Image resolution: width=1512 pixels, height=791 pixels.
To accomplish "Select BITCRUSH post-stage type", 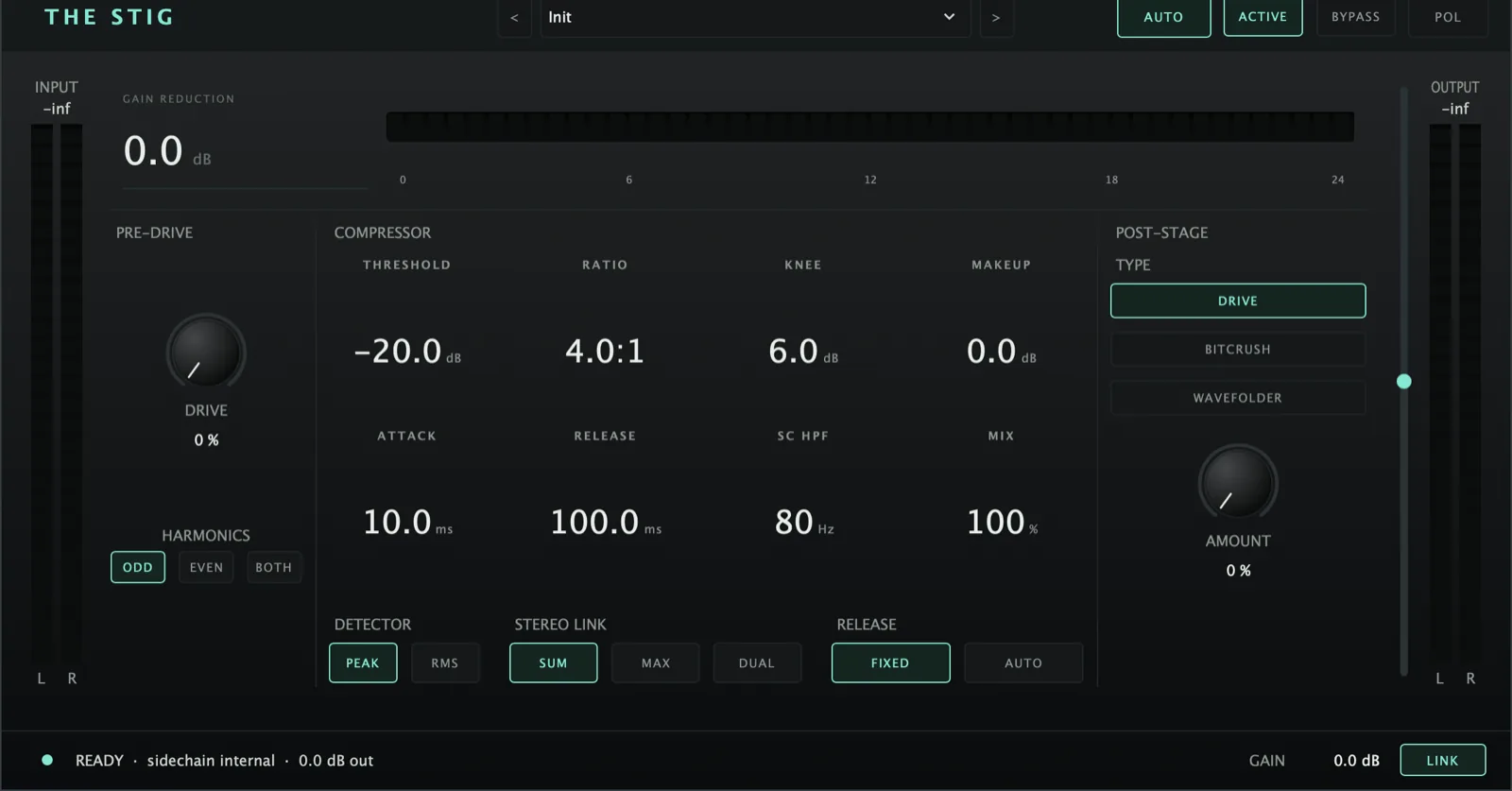I will pyautogui.click(x=1238, y=349).
